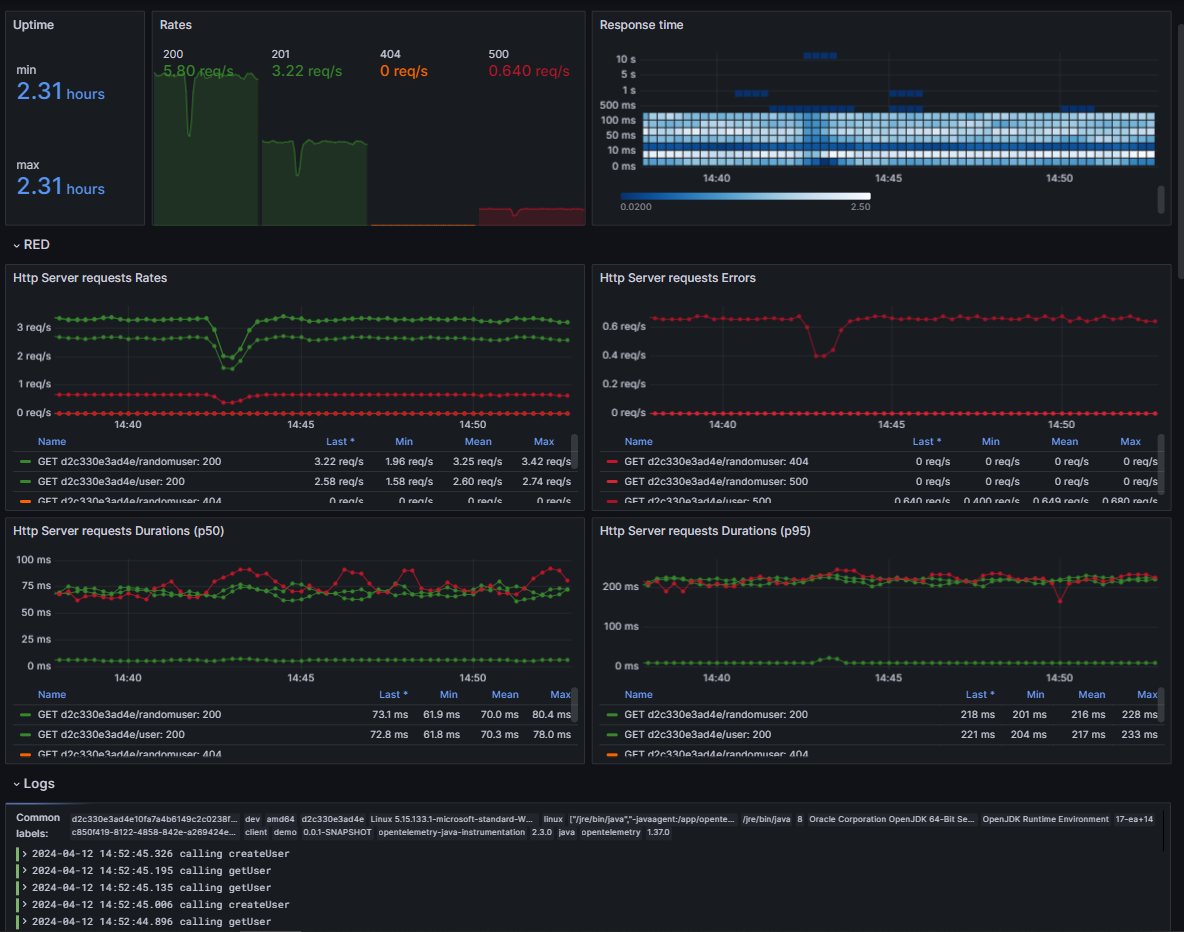The height and width of the screenshot is (932, 1184).
Task: Click green swatch of randomuser: 200 in p50 legend
Action: click(26, 714)
